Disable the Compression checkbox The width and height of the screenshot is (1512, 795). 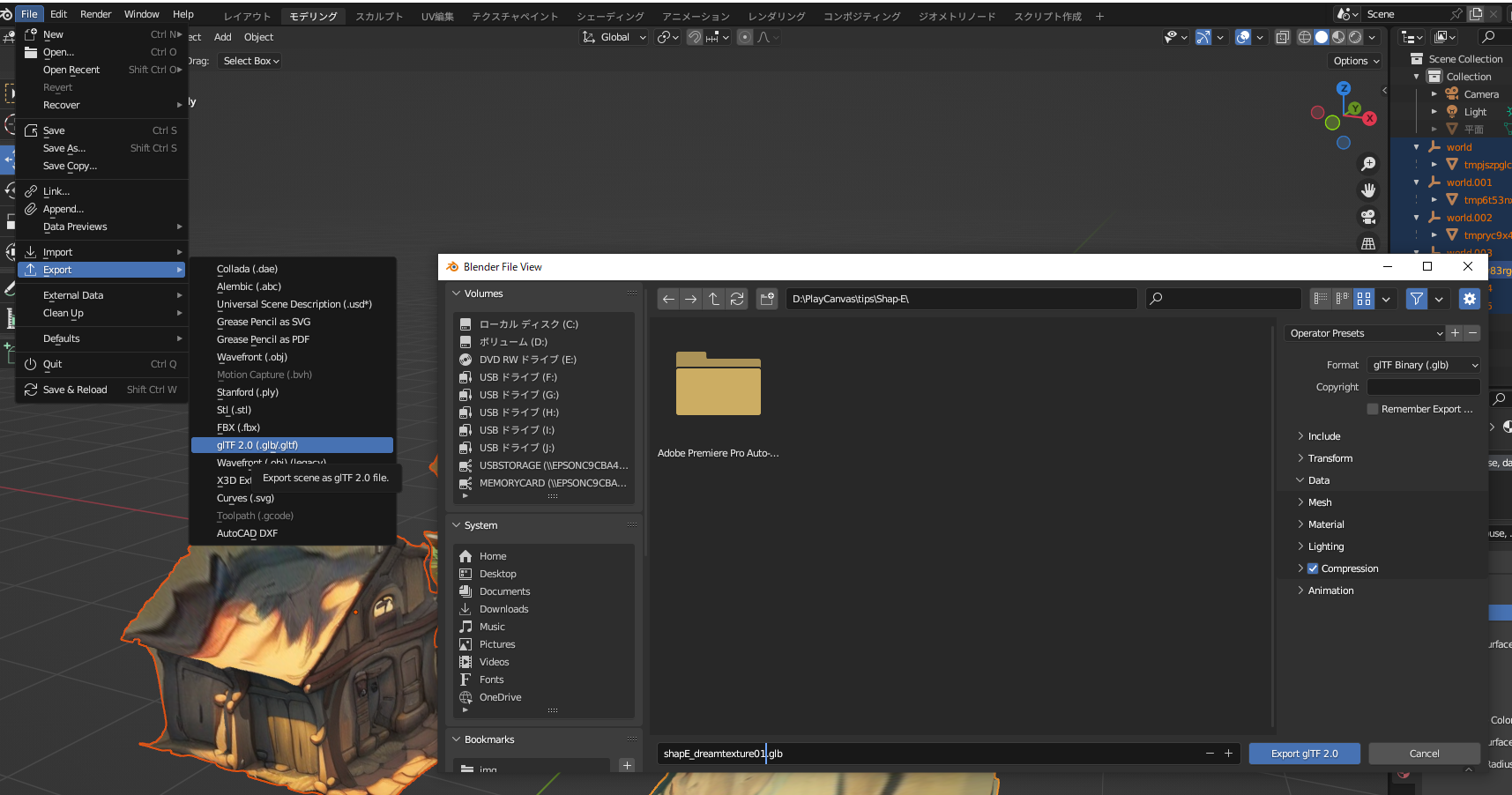tap(1313, 568)
